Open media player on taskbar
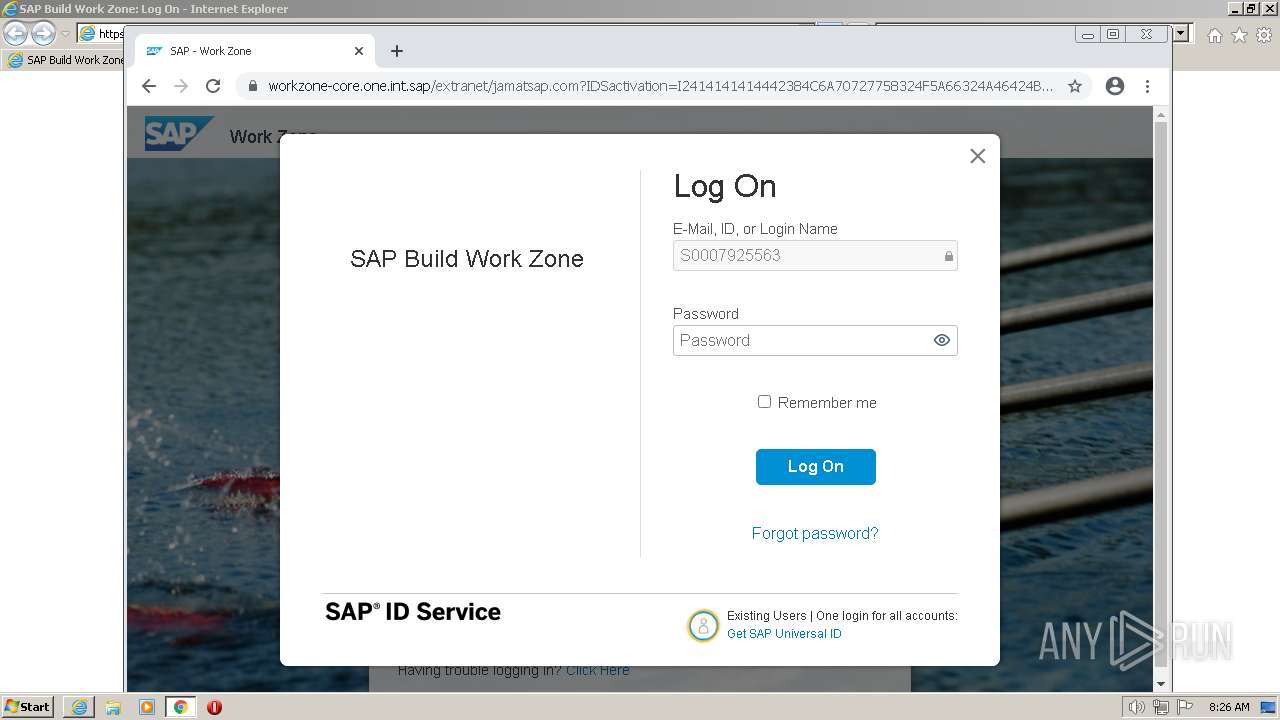 [x=147, y=707]
